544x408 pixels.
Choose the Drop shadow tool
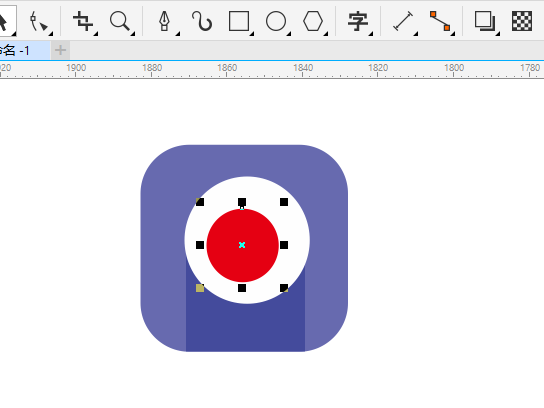(x=485, y=22)
